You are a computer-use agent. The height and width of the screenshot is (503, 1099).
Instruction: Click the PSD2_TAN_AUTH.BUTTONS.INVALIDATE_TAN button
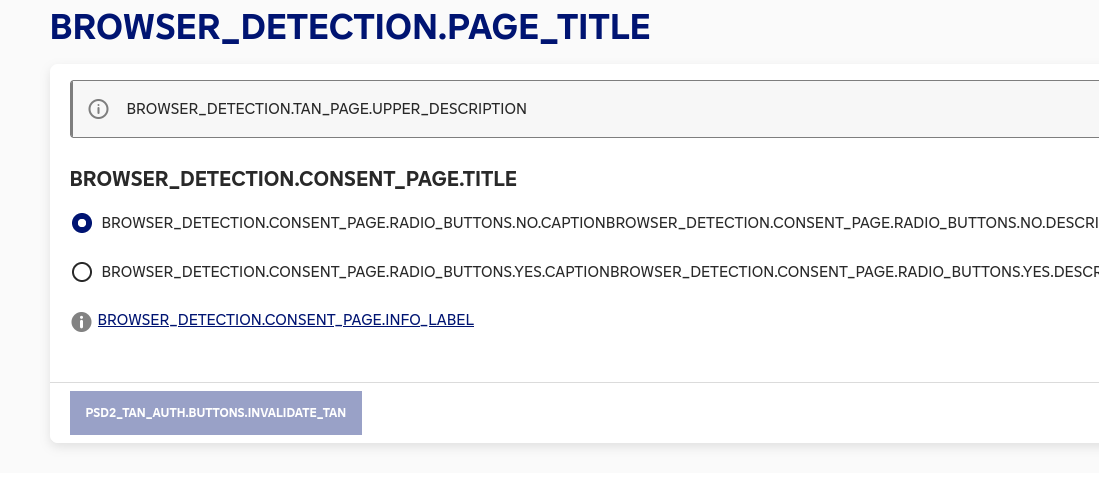click(x=216, y=413)
